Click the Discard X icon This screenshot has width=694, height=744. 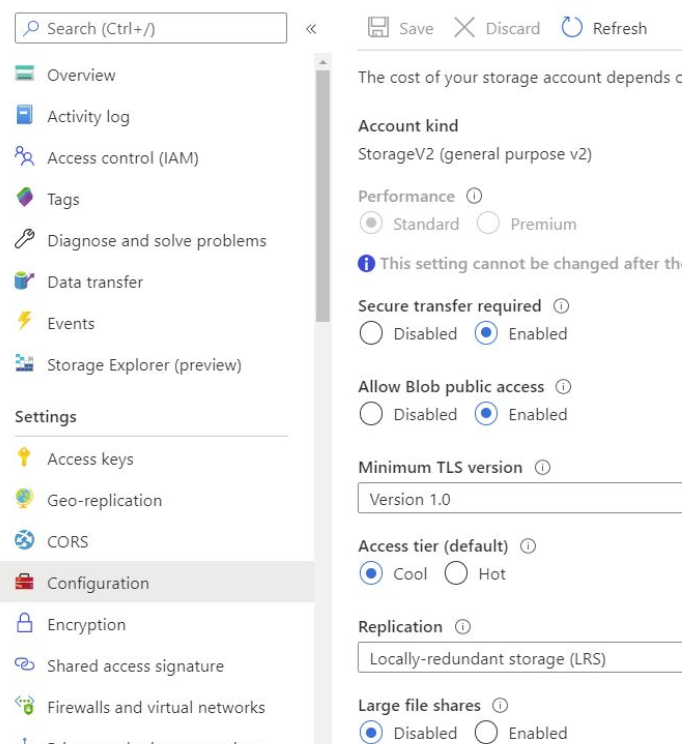coord(464,27)
